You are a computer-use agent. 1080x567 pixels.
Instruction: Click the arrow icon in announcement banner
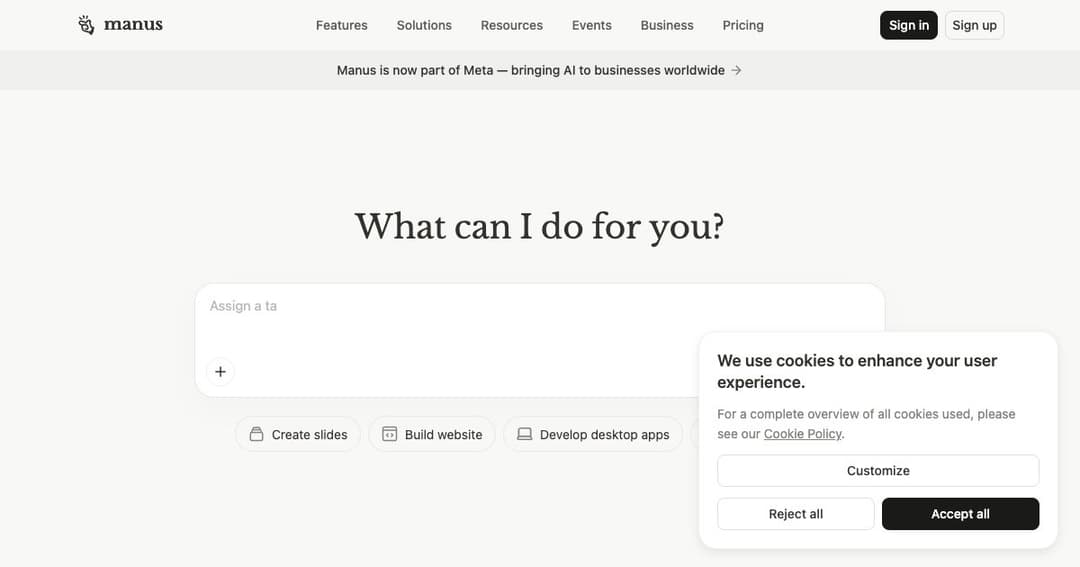click(736, 70)
